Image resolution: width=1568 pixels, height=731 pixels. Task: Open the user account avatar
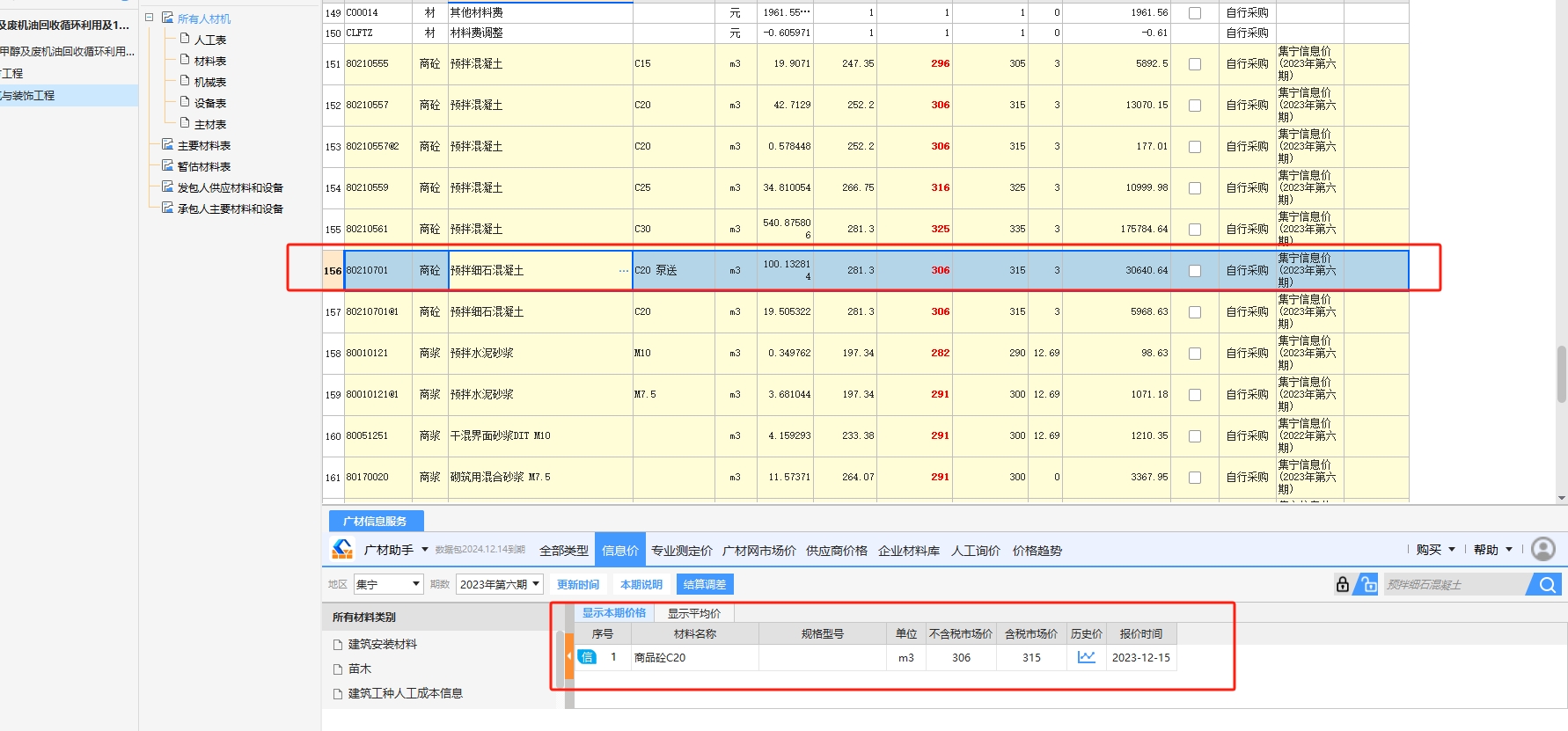(x=1543, y=549)
